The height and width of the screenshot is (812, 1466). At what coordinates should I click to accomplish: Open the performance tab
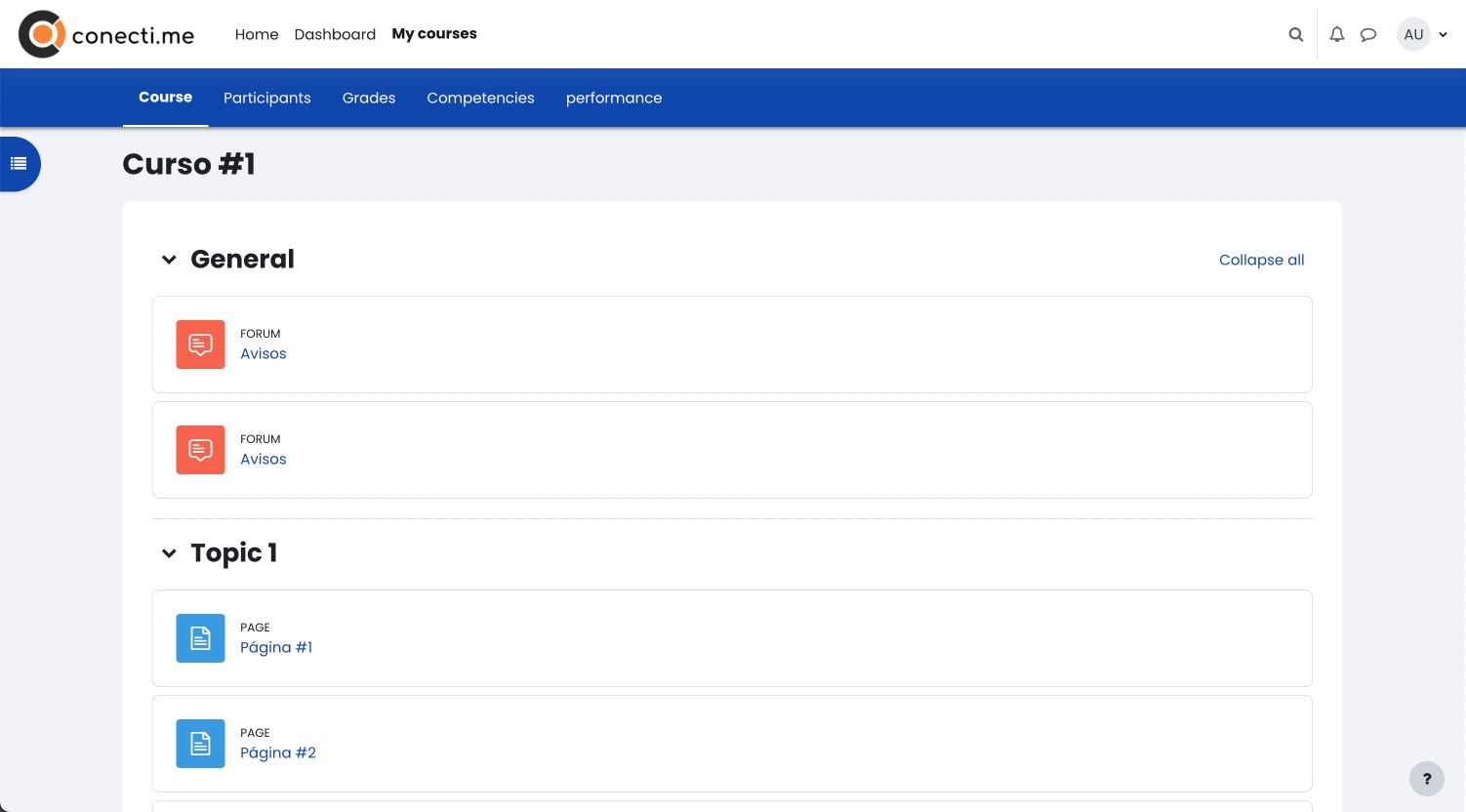click(614, 98)
